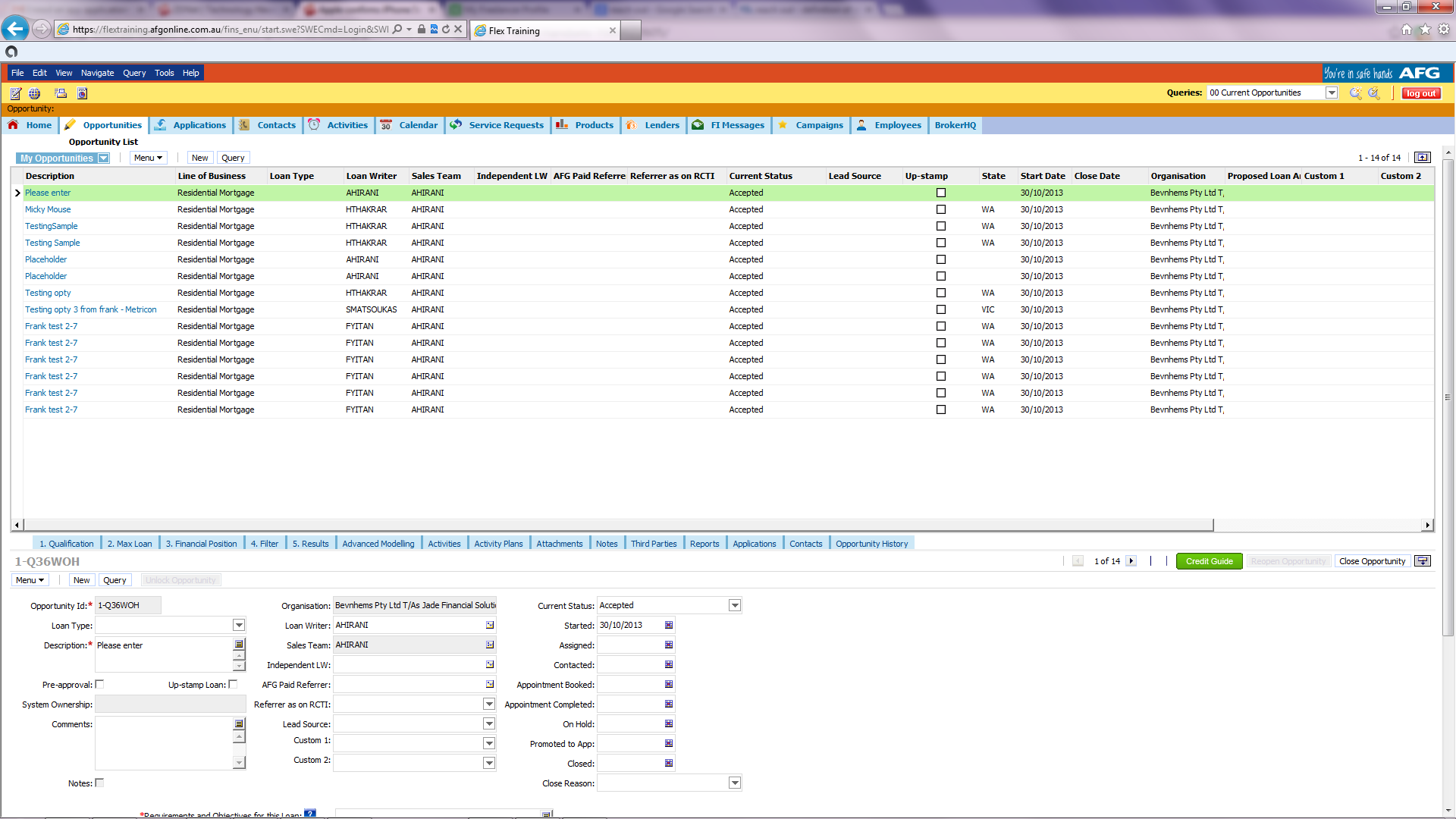Expand Current Status dropdown in form
Screen dimensions: 1456x819
[x=735, y=605]
